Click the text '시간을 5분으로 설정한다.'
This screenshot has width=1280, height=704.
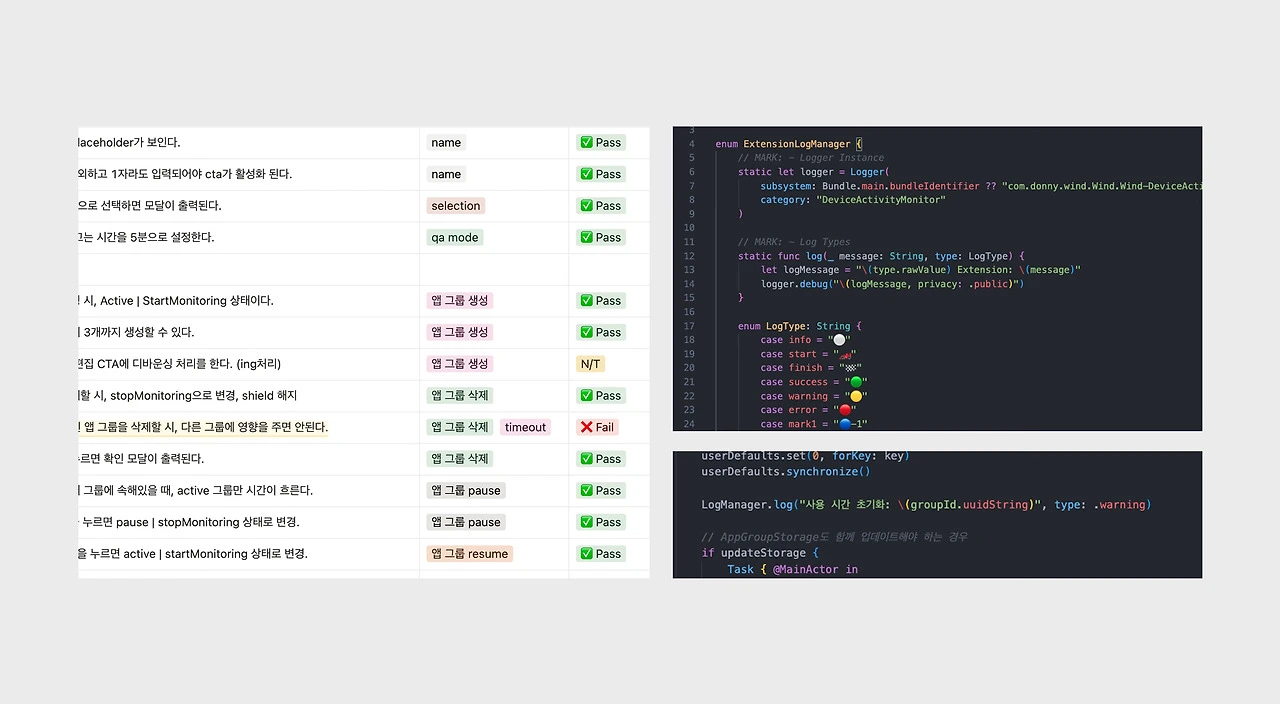pyautogui.click(x=157, y=237)
